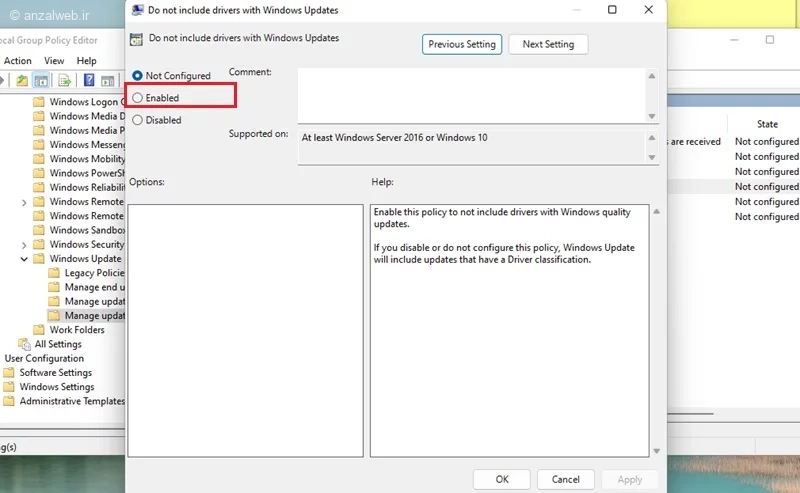Click the Up One Level folder toolbar icon
This screenshot has width=800, height=493.
pos(22,80)
